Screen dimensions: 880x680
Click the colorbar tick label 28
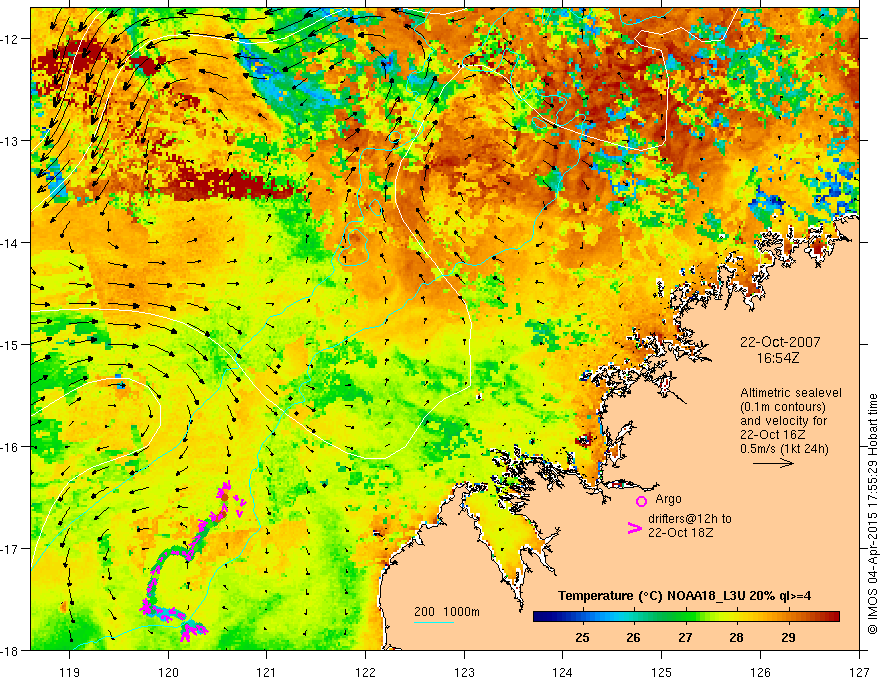click(x=736, y=637)
